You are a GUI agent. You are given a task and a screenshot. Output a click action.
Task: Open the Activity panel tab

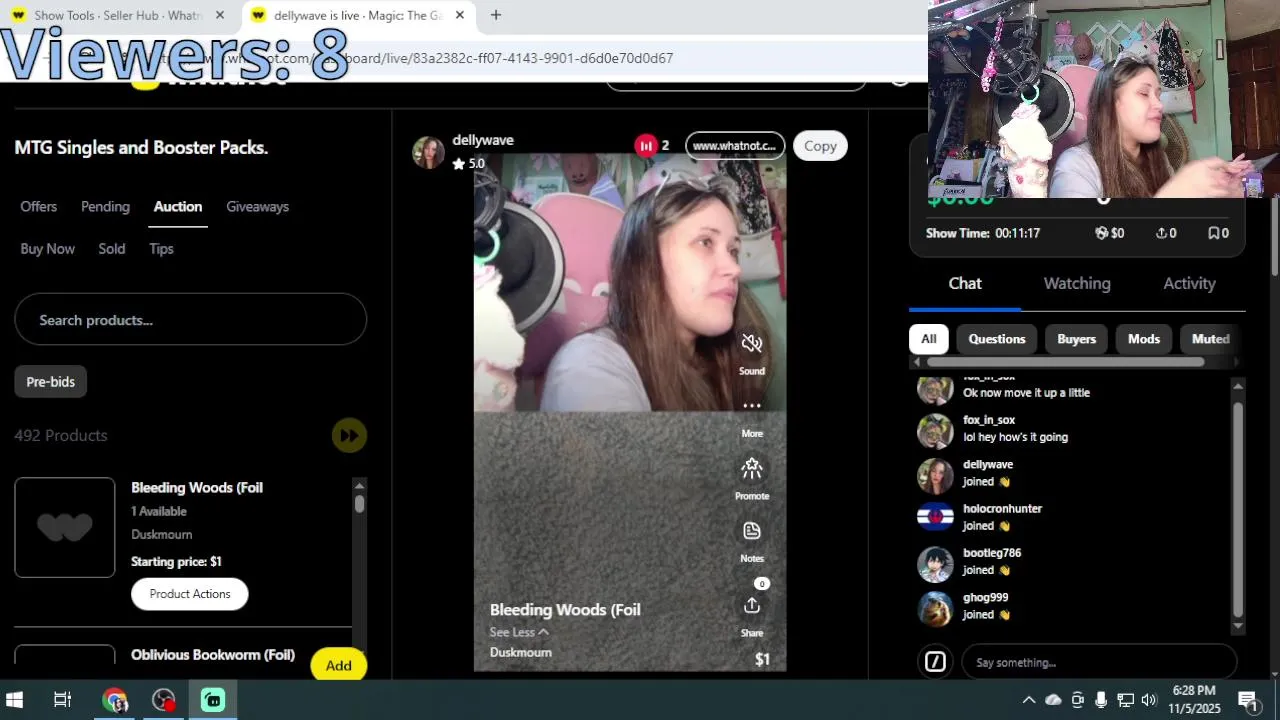[1189, 283]
